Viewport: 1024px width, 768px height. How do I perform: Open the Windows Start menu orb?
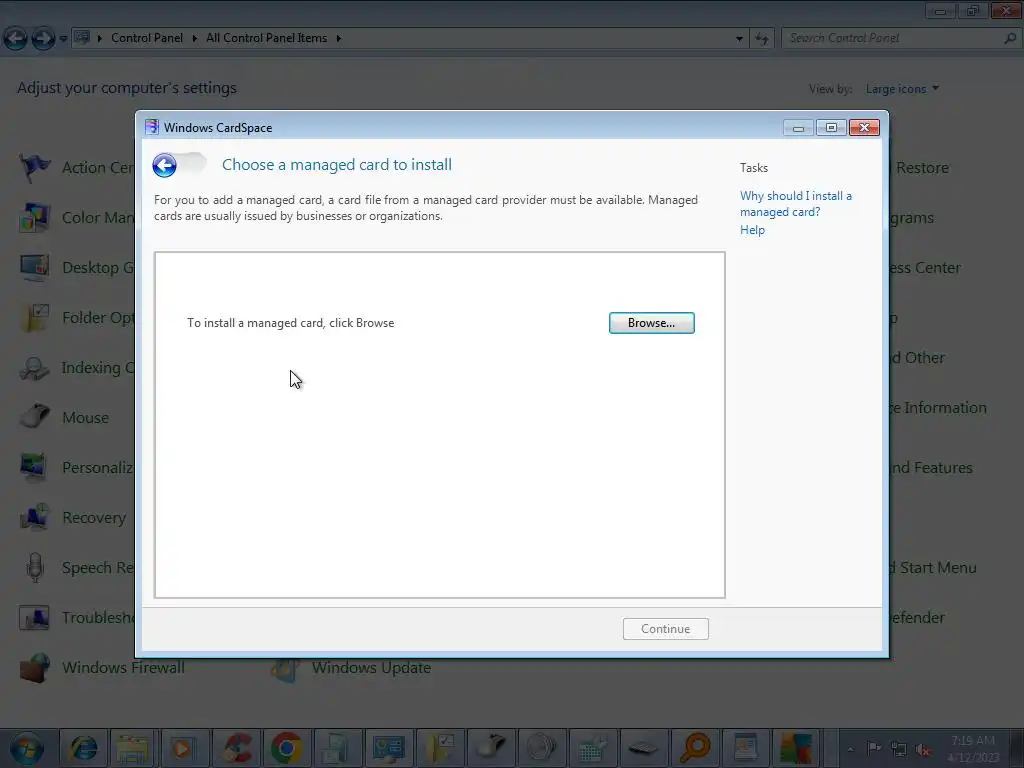pyautogui.click(x=26, y=748)
